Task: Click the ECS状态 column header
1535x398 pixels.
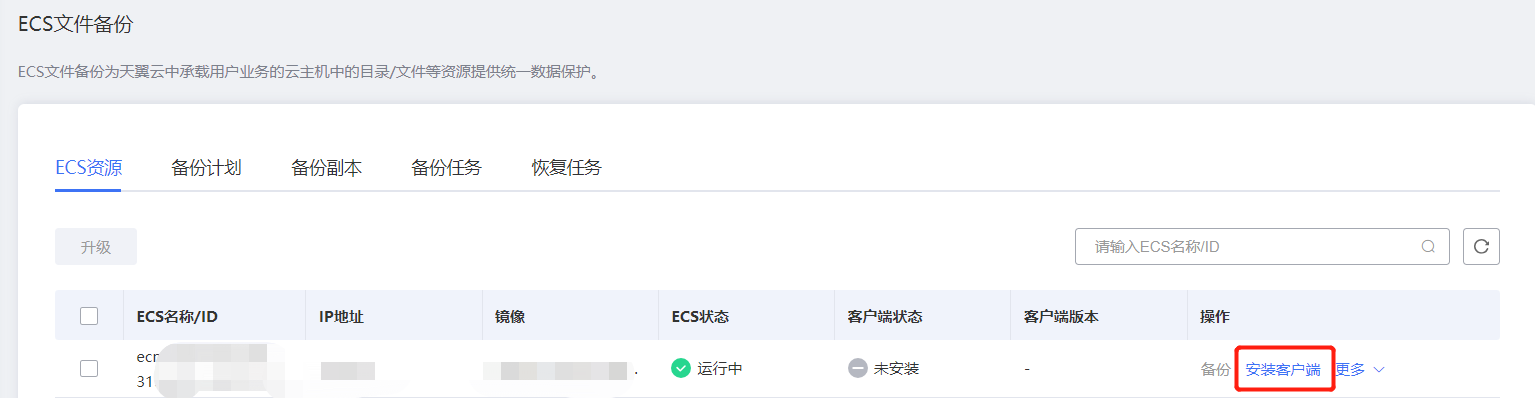Action: click(700, 316)
